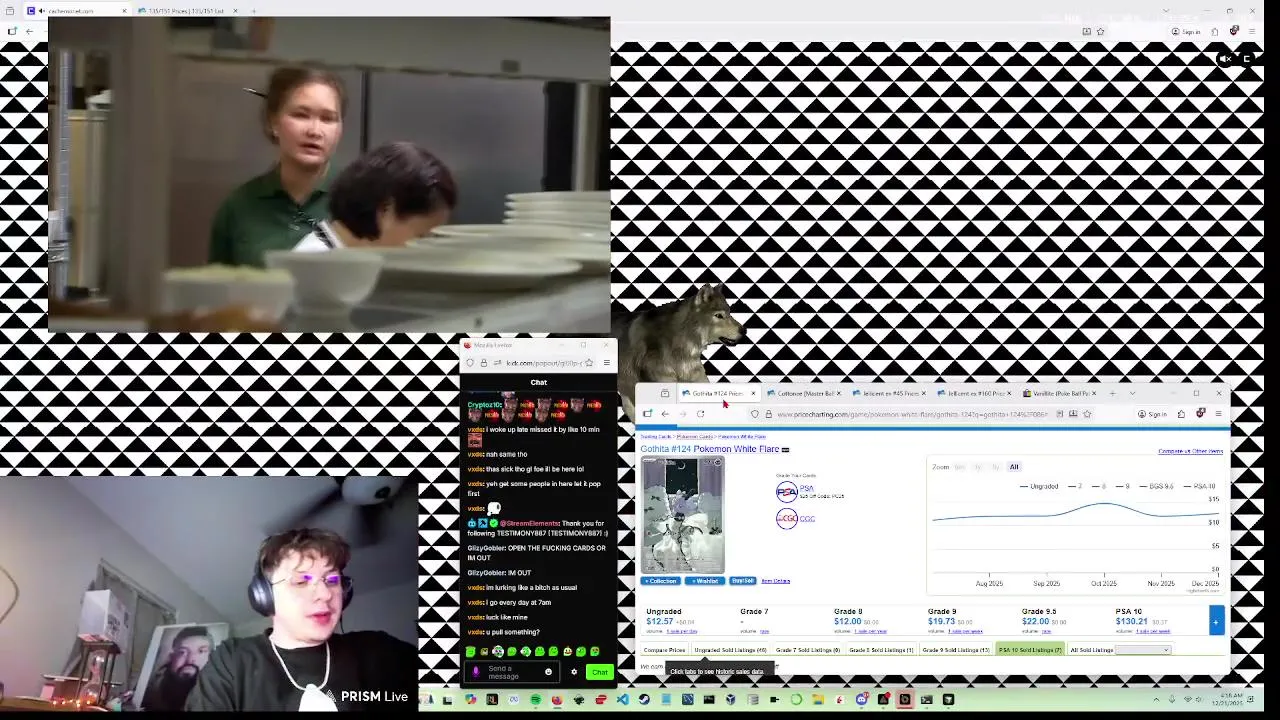Select the All zoom range on the price chart
The height and width of the screenshot is (720, 1280).
coord(1014,467)
